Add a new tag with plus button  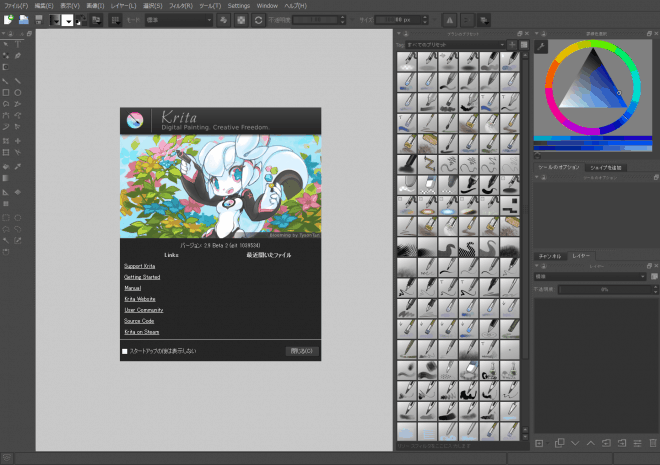tap(512, 44)
